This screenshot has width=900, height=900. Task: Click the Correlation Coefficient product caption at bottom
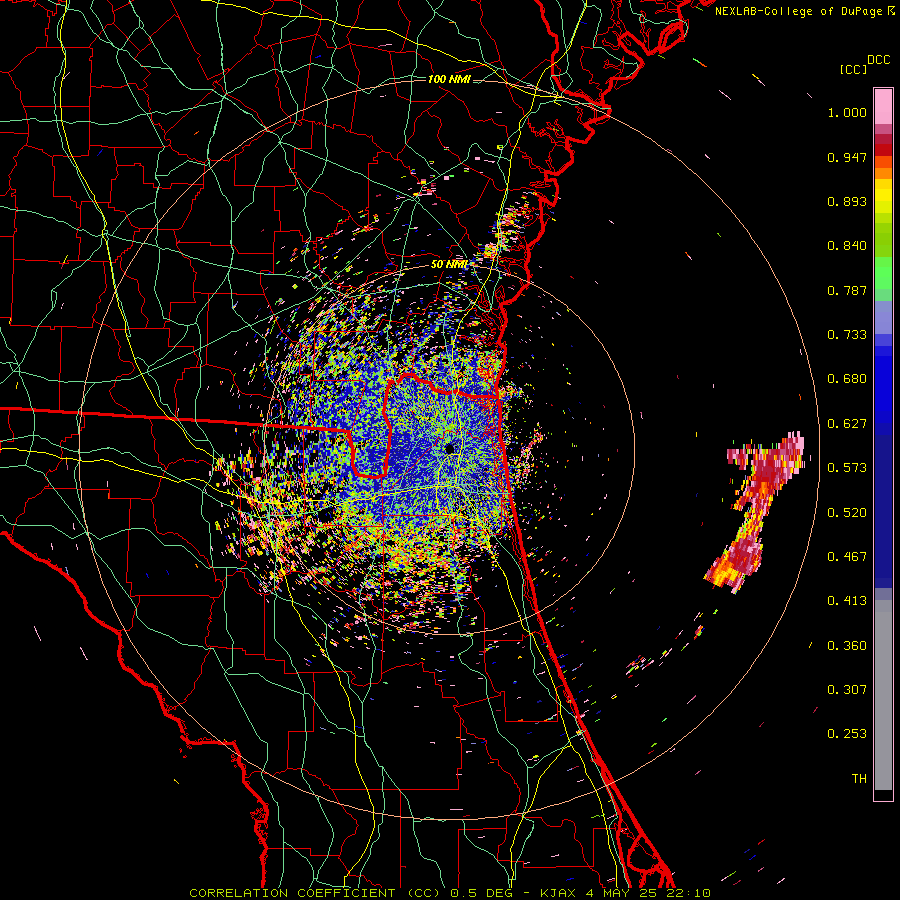450,893
